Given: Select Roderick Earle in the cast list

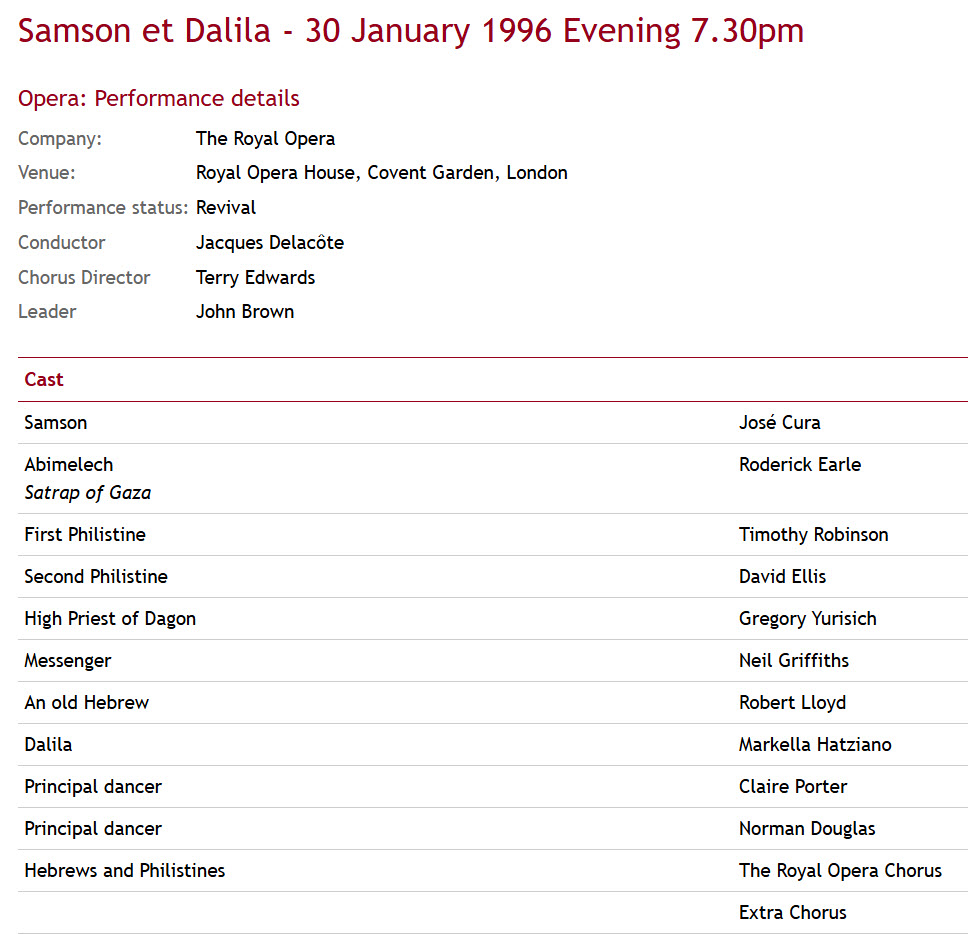Looking at the screenshot, I should pos(799,464).
